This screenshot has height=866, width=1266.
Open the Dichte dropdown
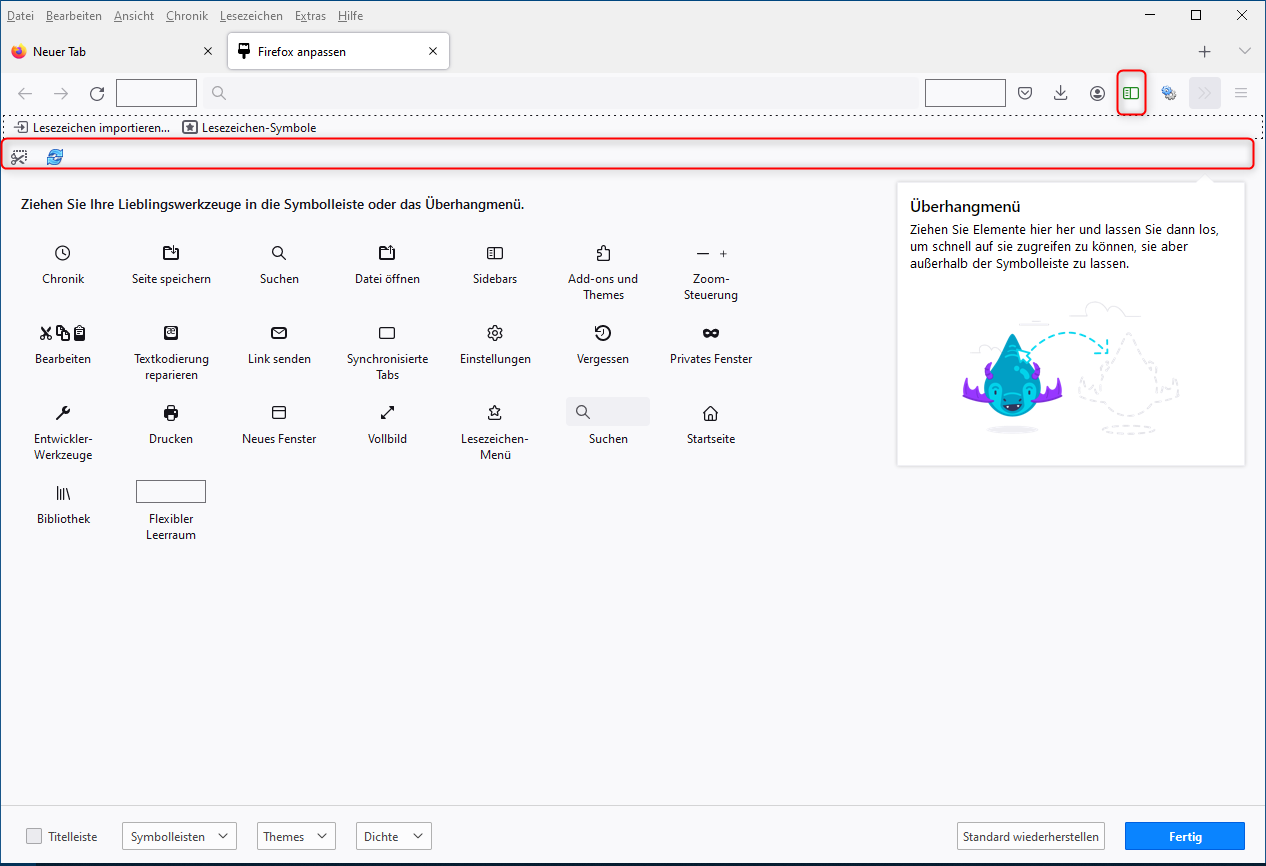(x=394, y=836)
